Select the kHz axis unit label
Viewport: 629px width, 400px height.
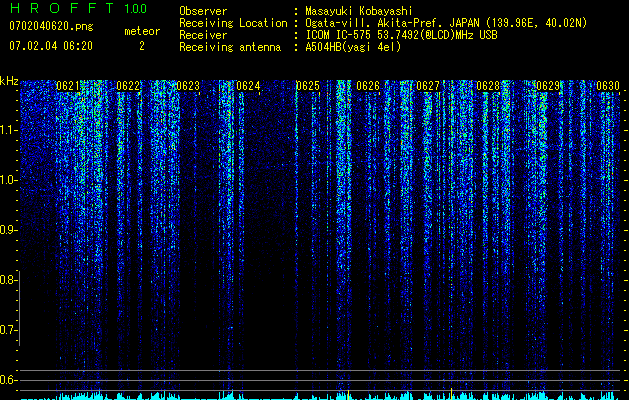9,81
